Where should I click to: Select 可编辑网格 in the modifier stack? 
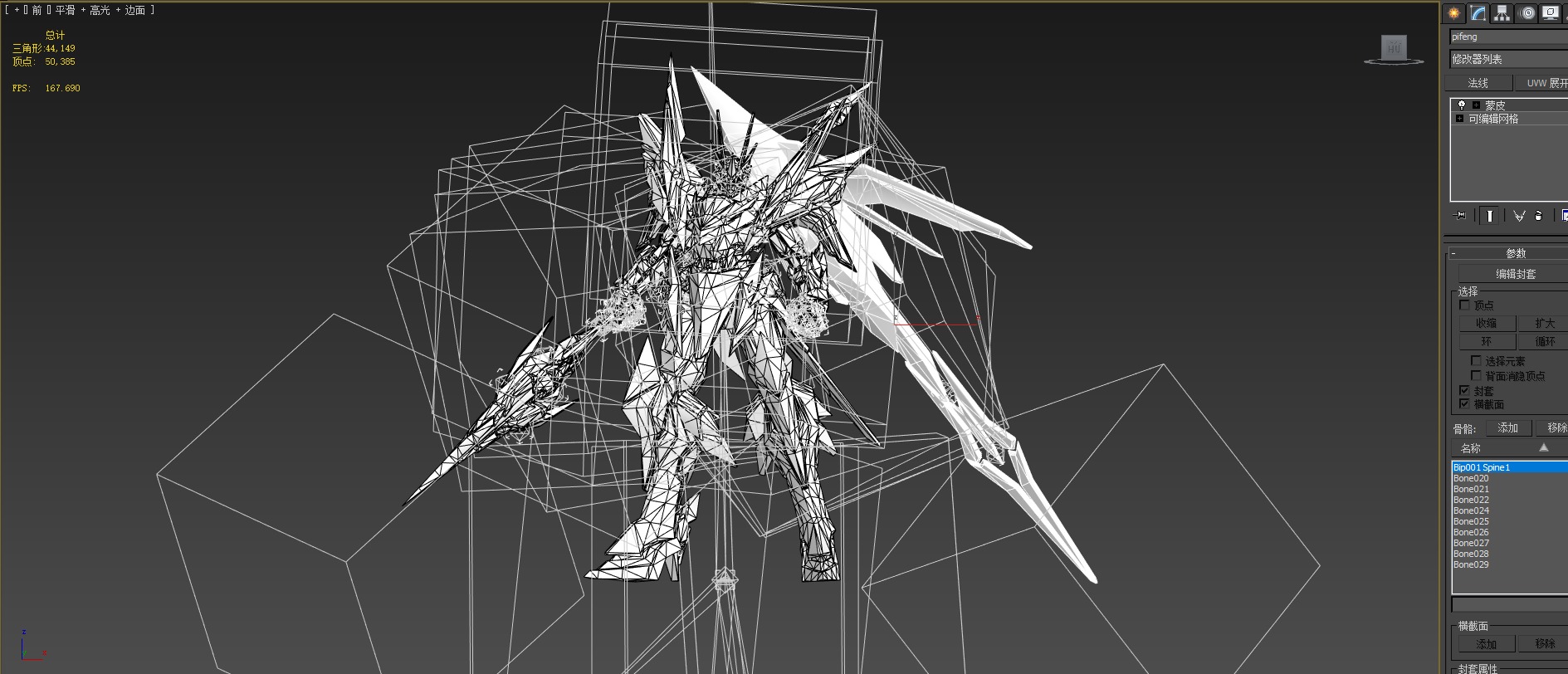point(1493,119)
